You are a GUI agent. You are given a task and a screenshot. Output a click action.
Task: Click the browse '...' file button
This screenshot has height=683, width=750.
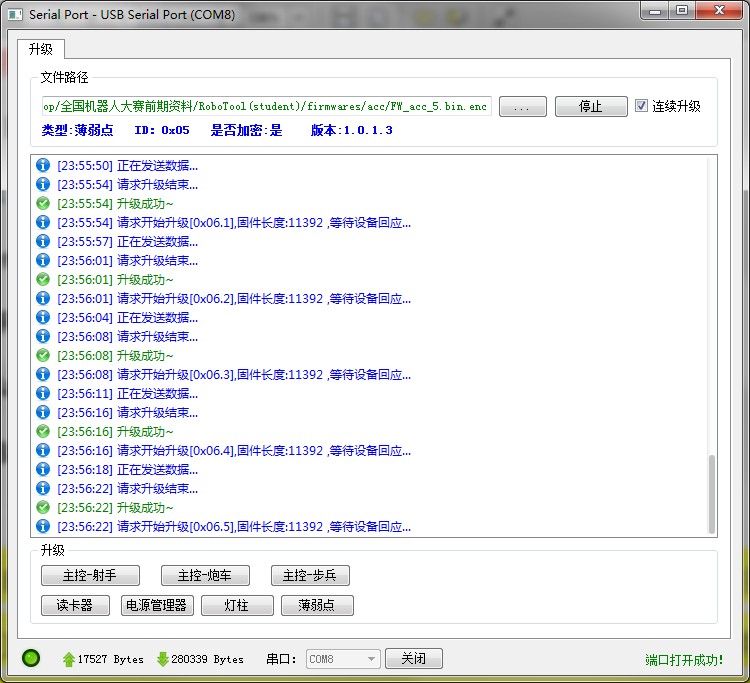(x=522, y=106)
